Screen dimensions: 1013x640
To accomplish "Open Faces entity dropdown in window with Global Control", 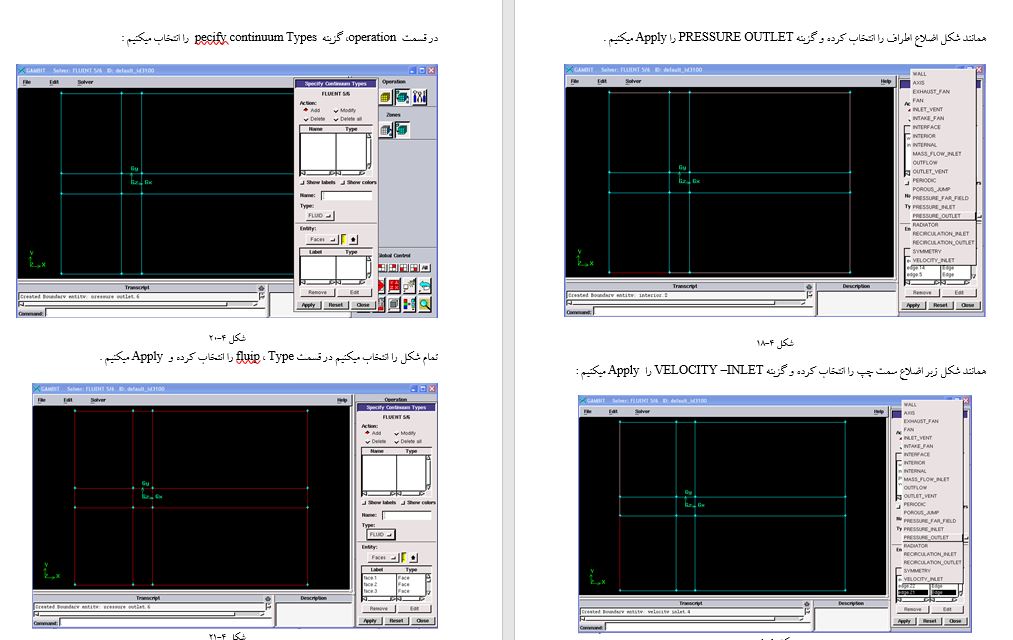I will click(319, 239).
